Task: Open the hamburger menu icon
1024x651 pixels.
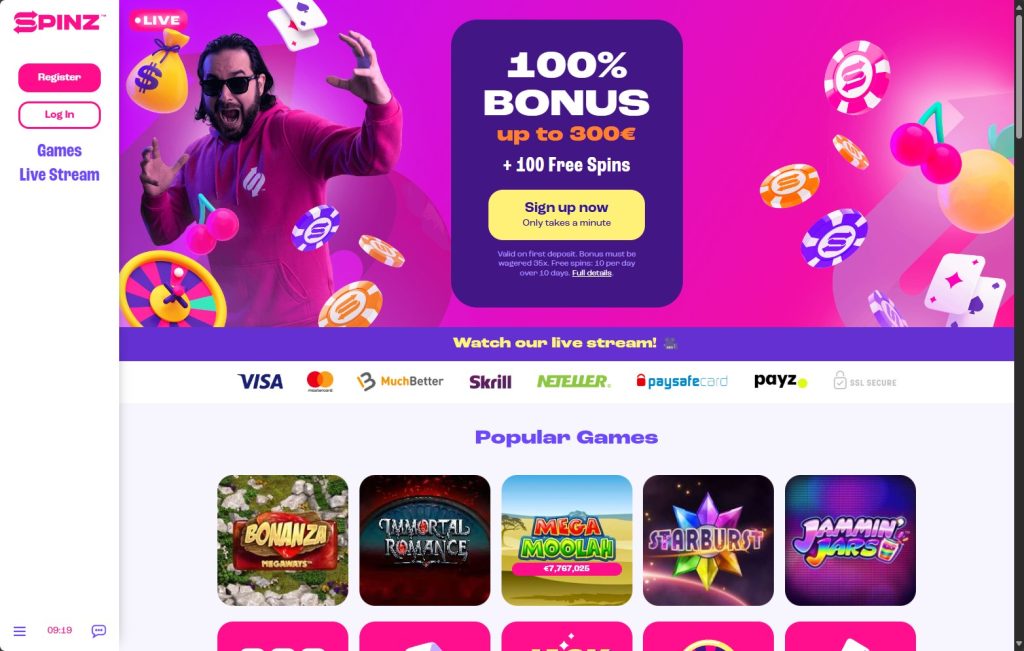Action: [20, 631]
